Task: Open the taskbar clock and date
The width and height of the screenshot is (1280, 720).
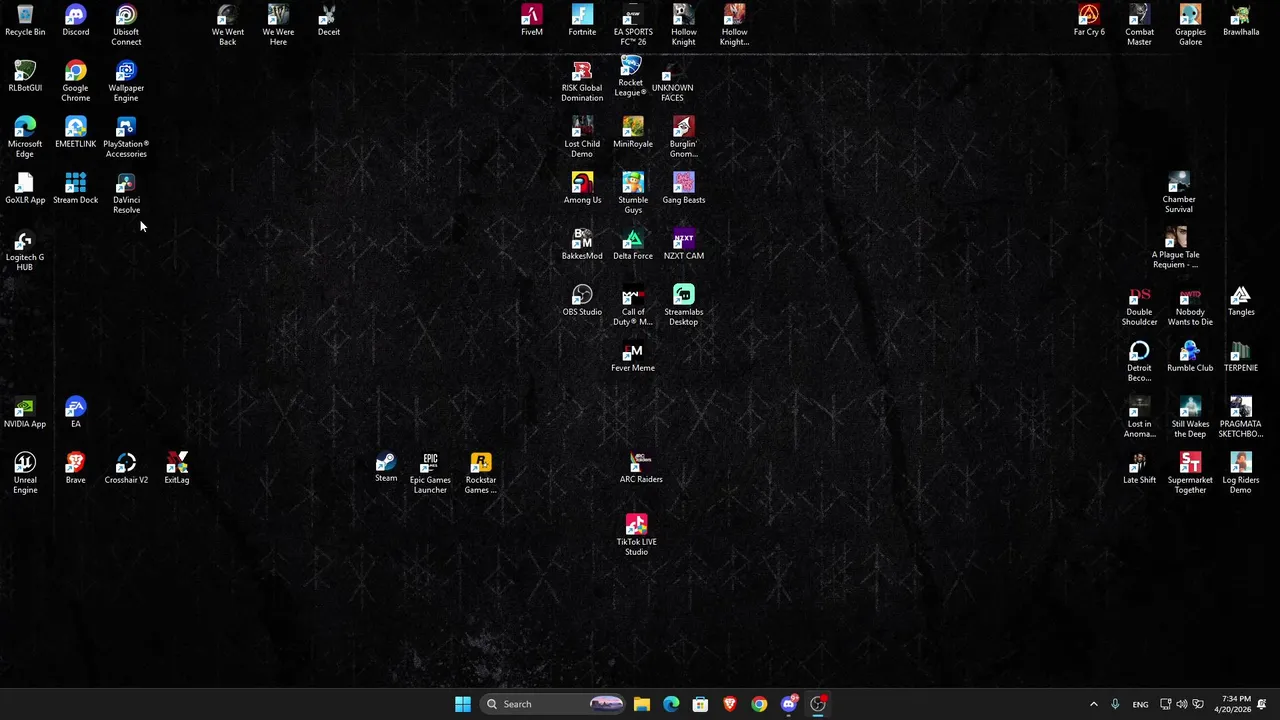Action: [1232, 704]
